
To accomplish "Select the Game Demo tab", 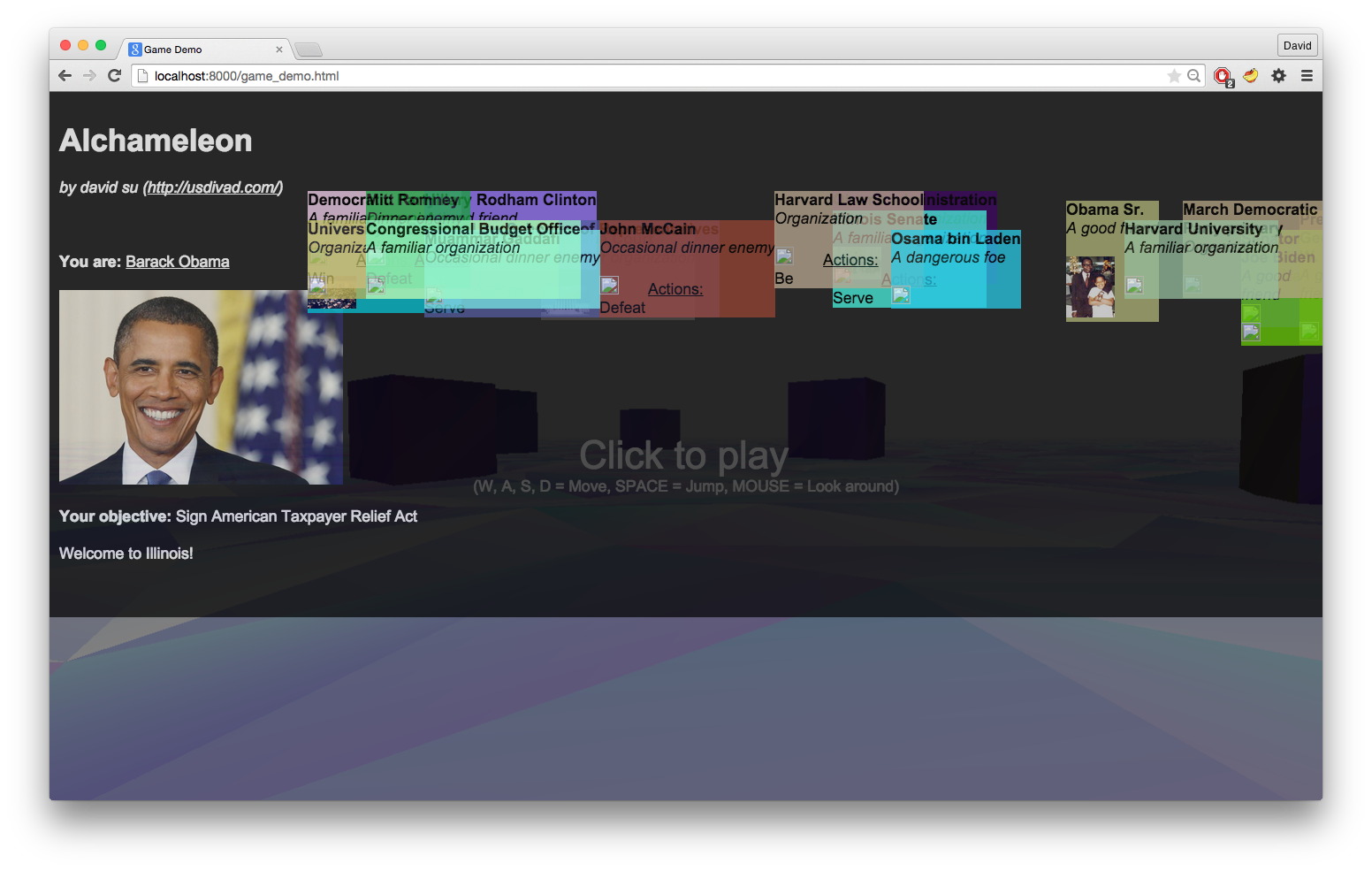I will click(x=205, y=50).
